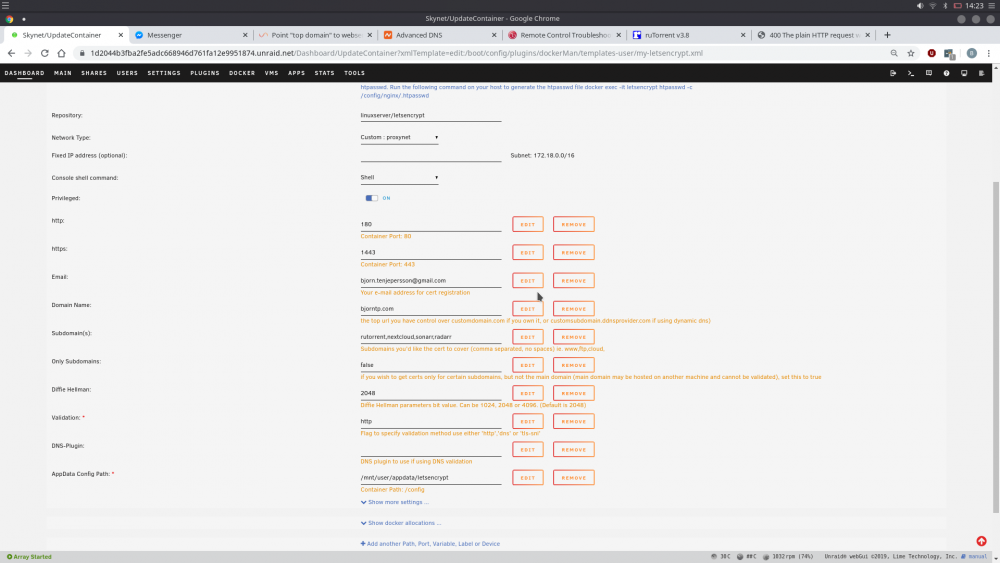Click the Only Subdomains value field
This screenshot has width=1000, height=563.
tap(430, 365)
